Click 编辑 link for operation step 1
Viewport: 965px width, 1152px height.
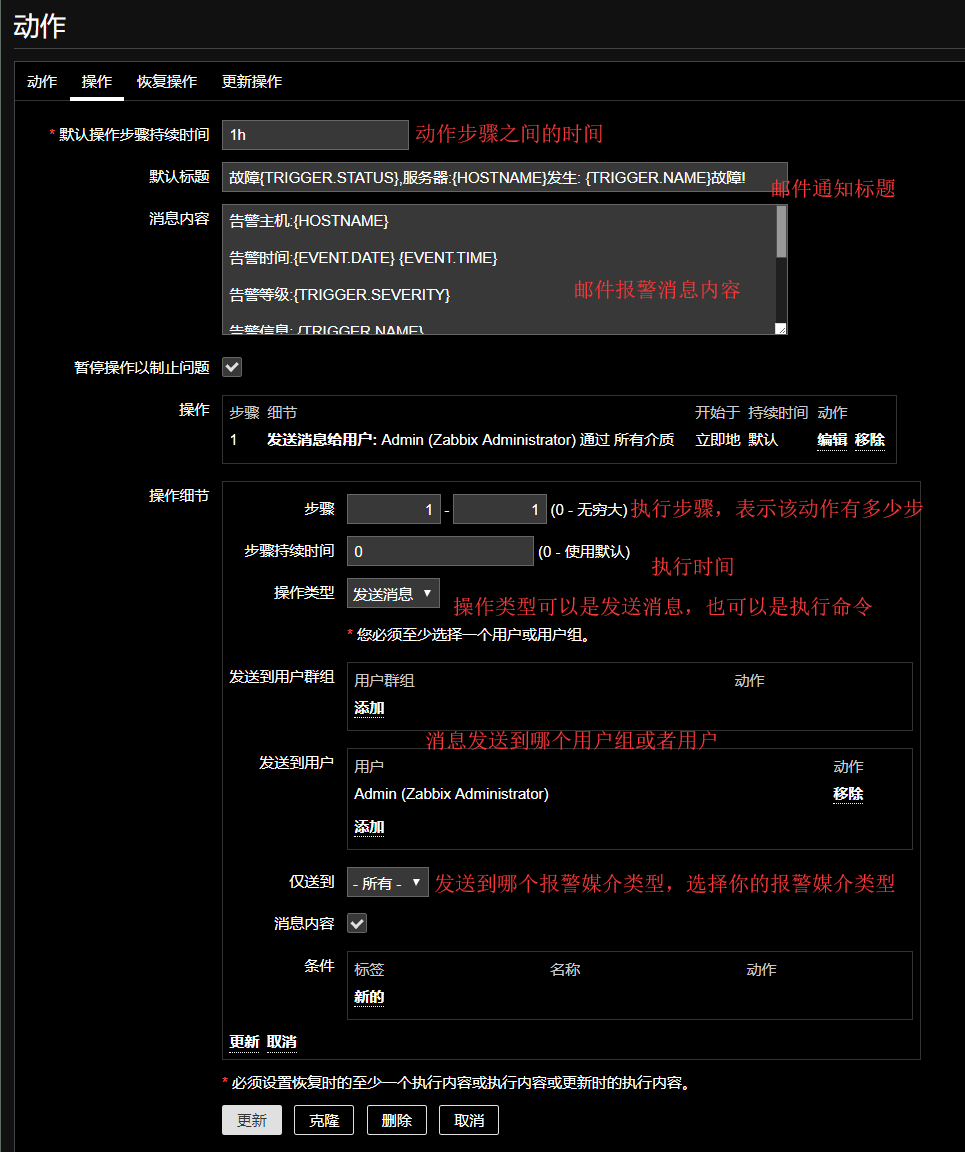[x=832, y=440]
